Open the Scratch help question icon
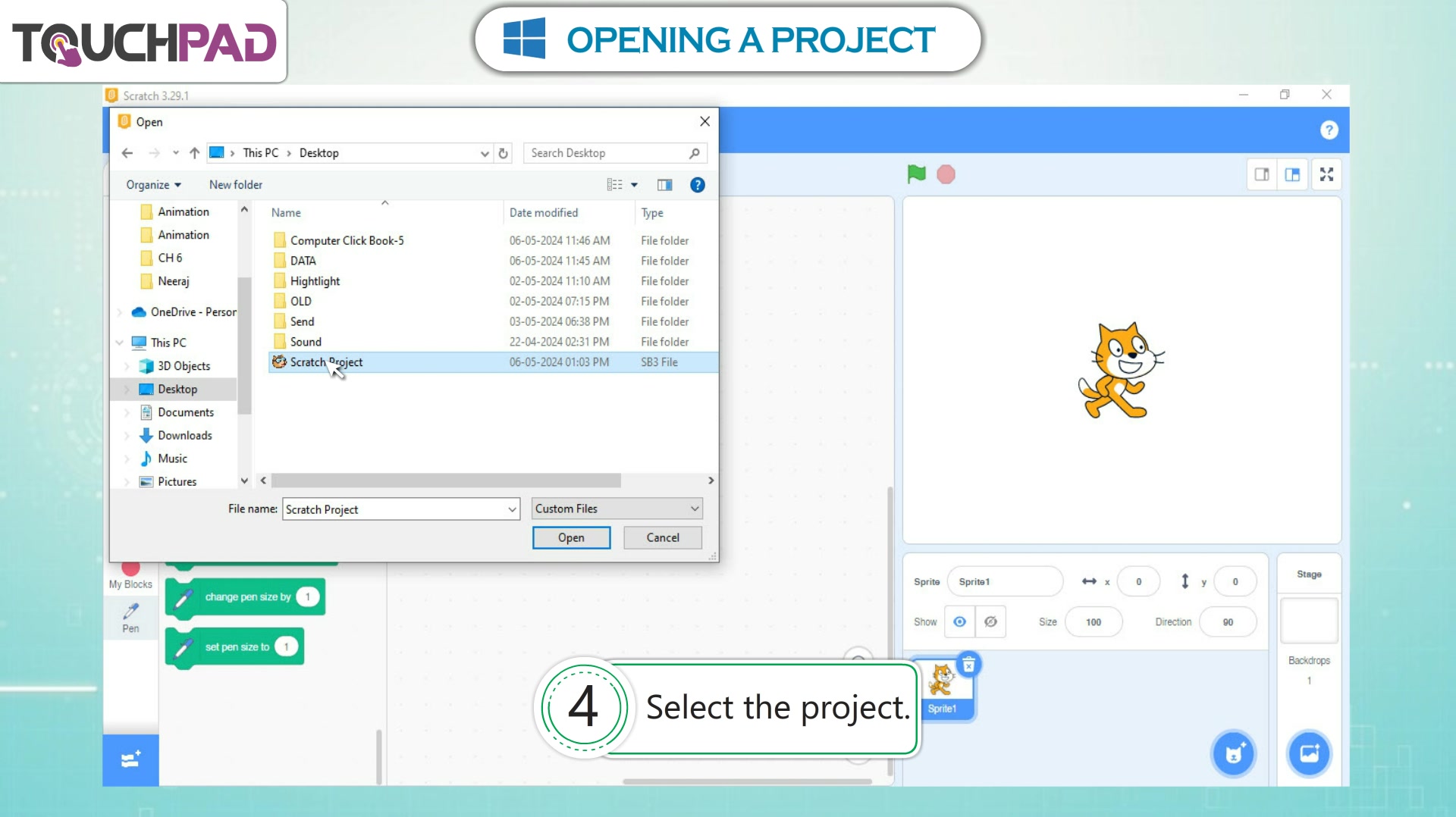The image size is (1456, 817). [x=1329, y=130]
